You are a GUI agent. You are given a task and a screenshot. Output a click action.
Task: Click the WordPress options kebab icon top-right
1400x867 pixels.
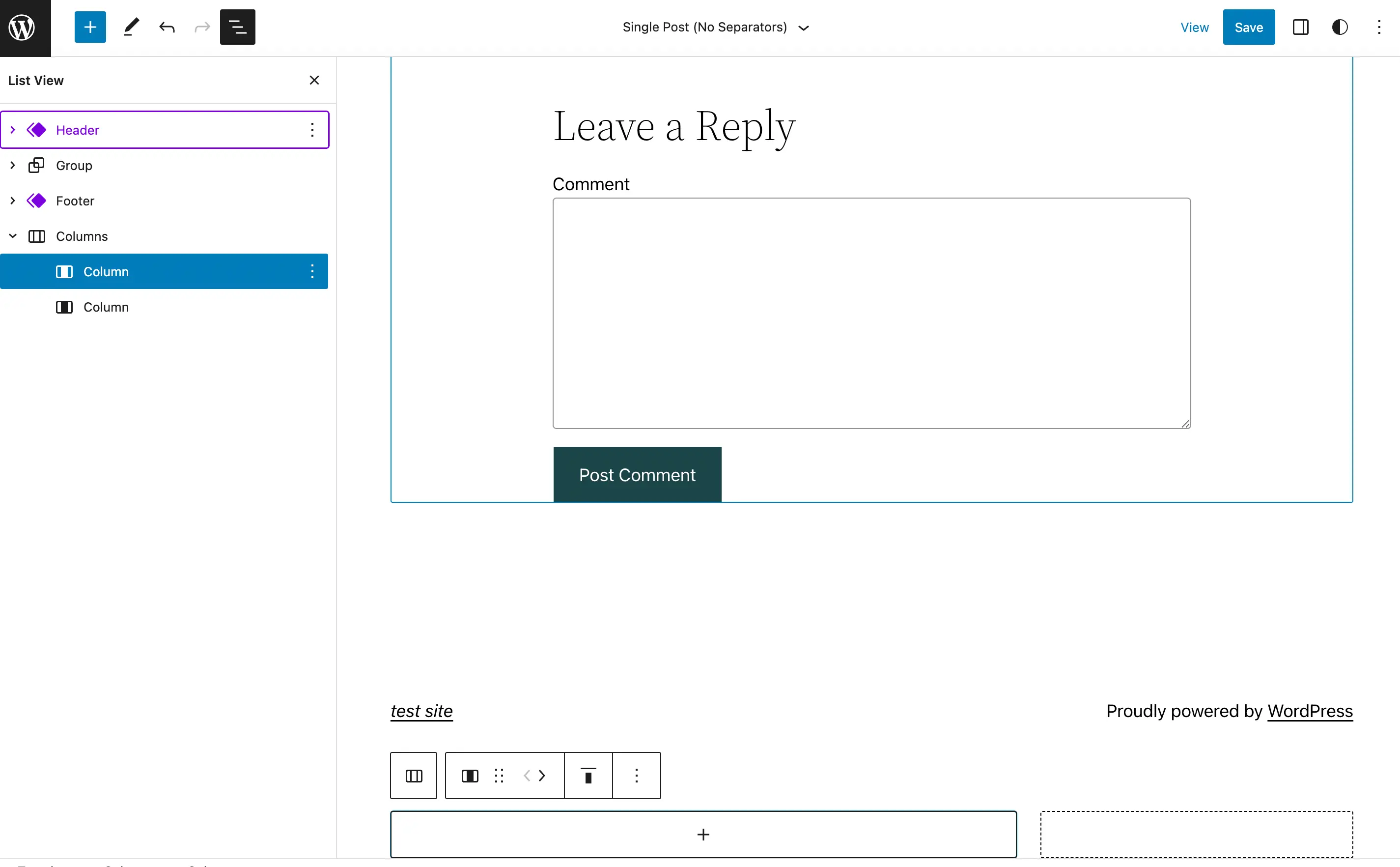click(1379, 27)
